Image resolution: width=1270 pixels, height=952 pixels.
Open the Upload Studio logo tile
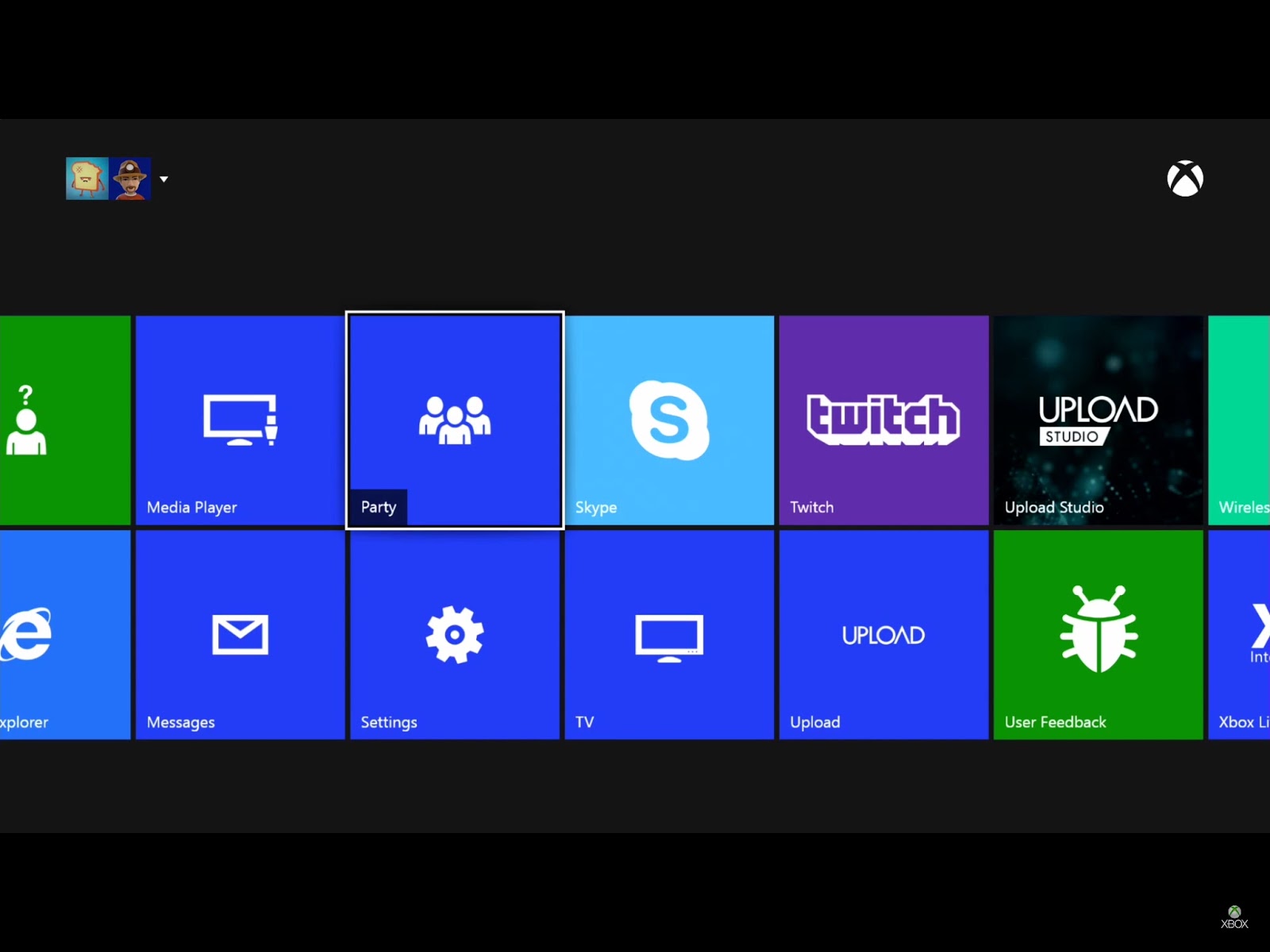(x=1099, y=420)
